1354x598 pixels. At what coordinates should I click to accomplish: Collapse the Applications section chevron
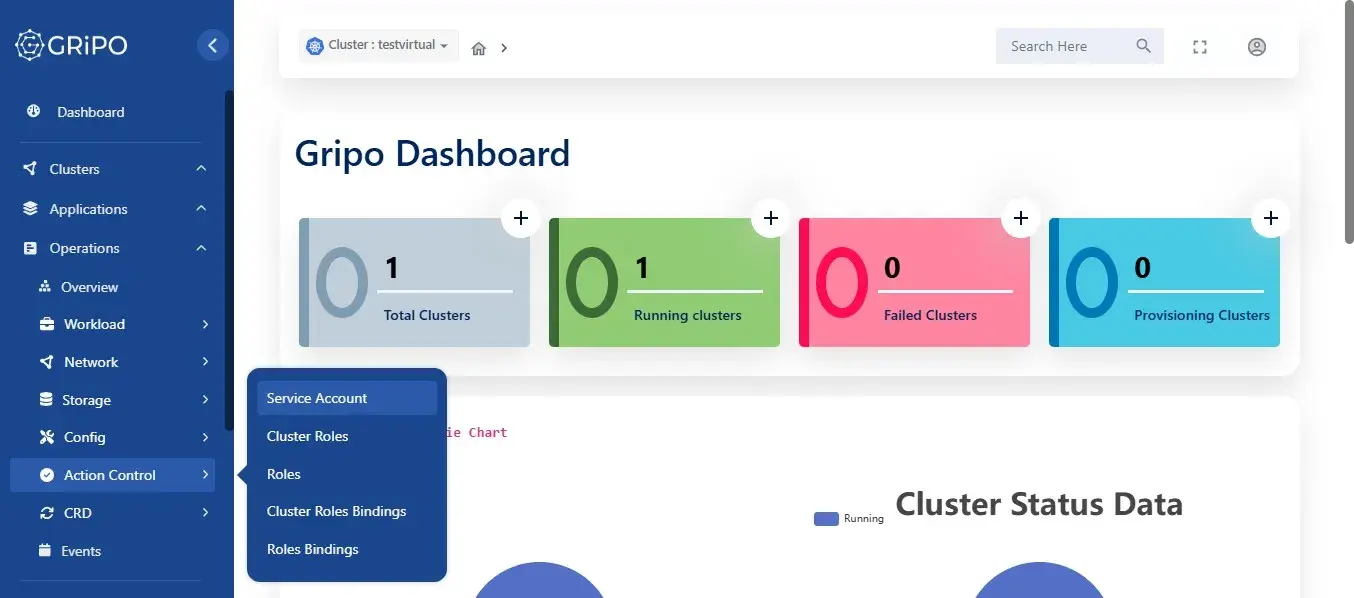click(x=201, y=209)
